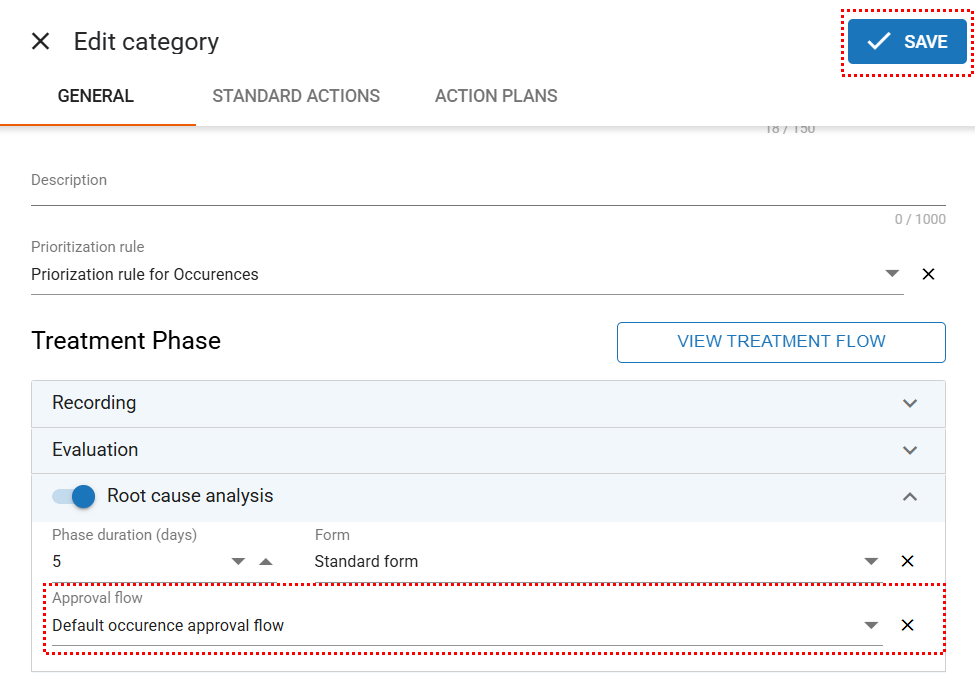Collapse the Root cause analysis section
975x673 pixels.
coord(909,496)
